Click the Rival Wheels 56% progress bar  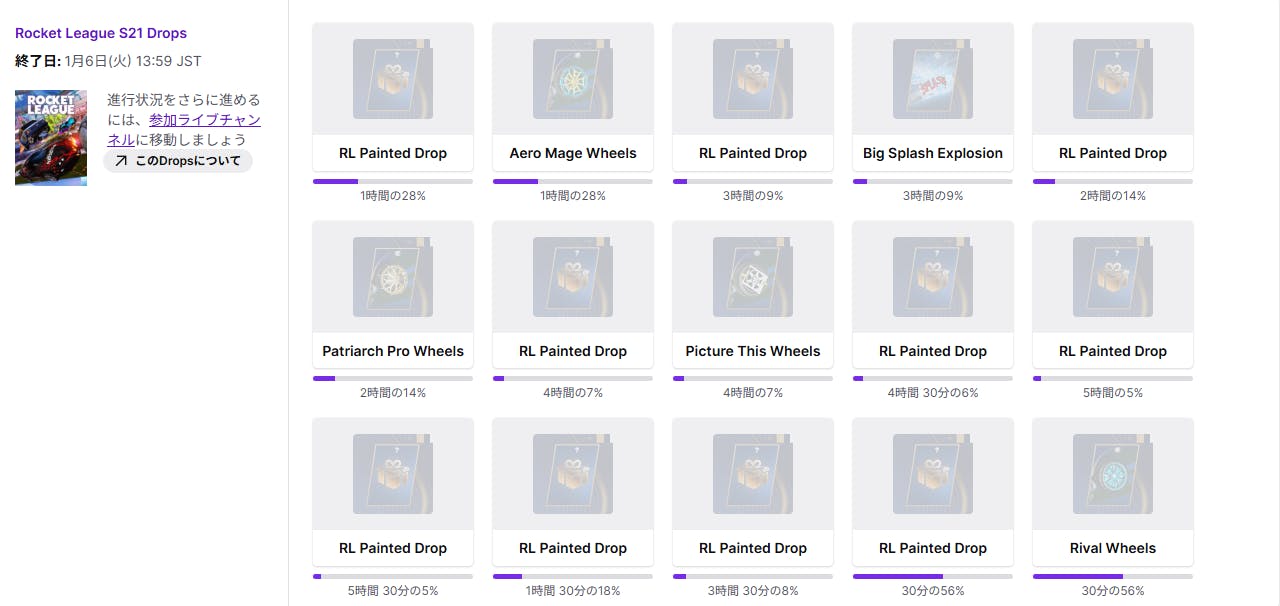point(1113,576)
